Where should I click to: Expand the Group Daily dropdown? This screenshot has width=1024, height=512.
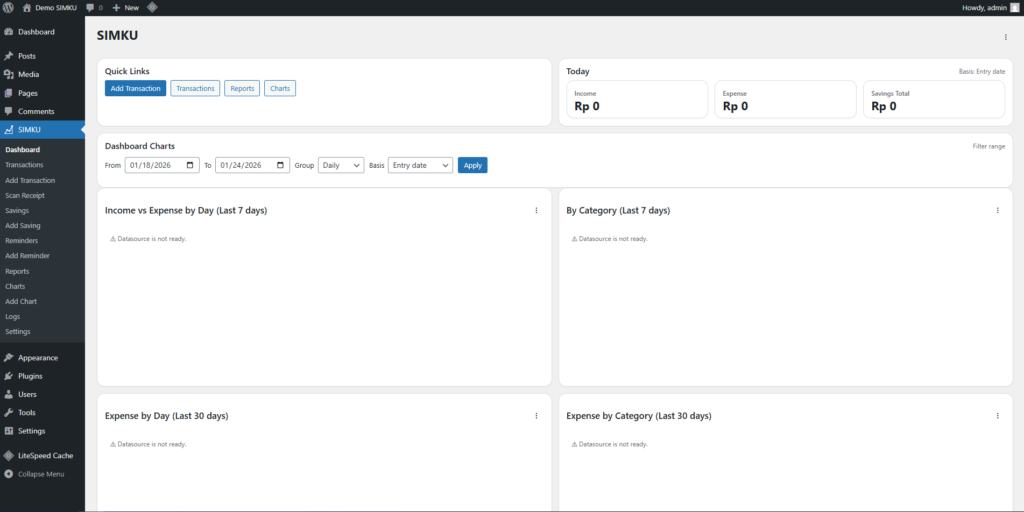(341, 165)
